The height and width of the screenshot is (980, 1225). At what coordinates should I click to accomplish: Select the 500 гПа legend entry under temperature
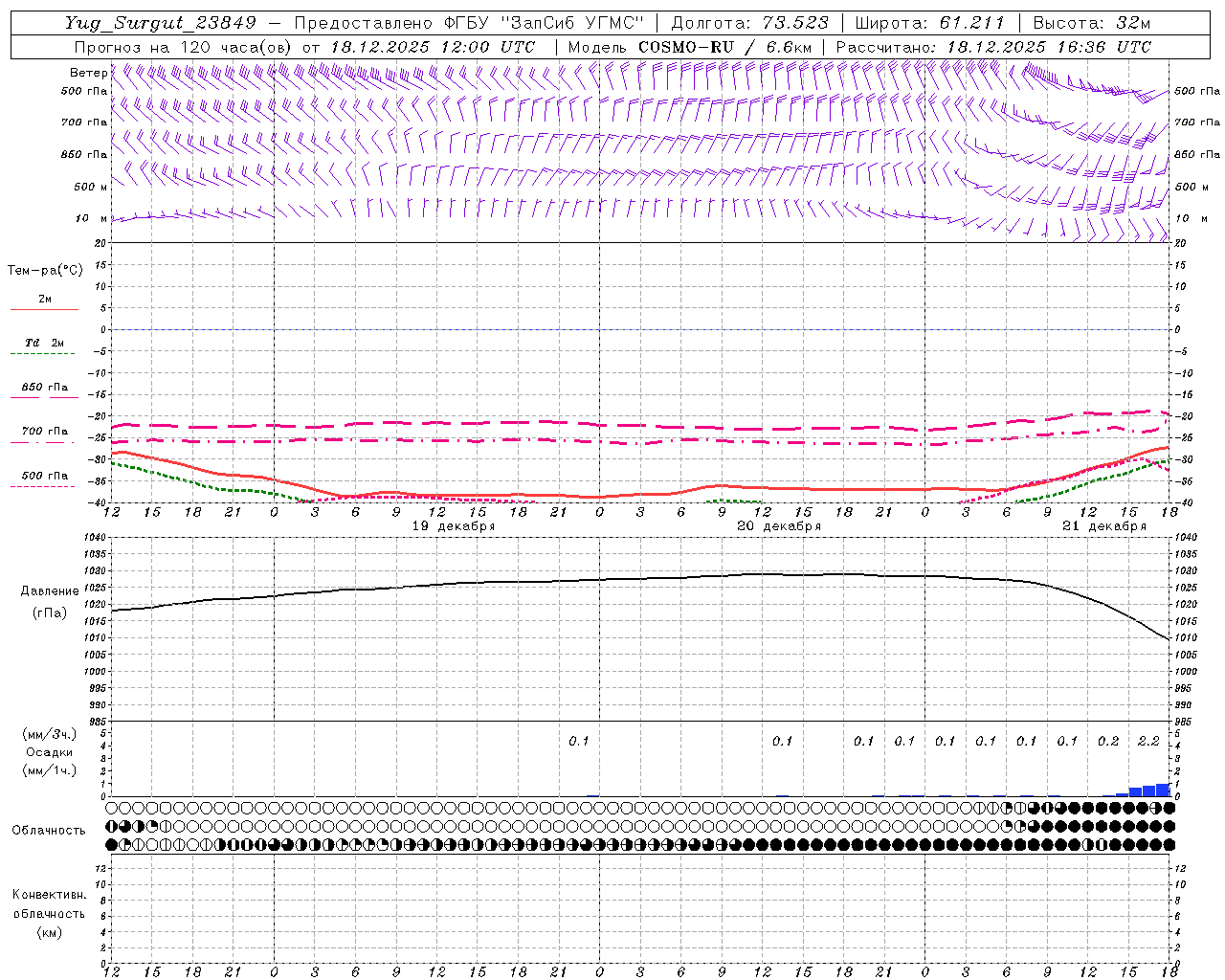(x=45, y=476)
